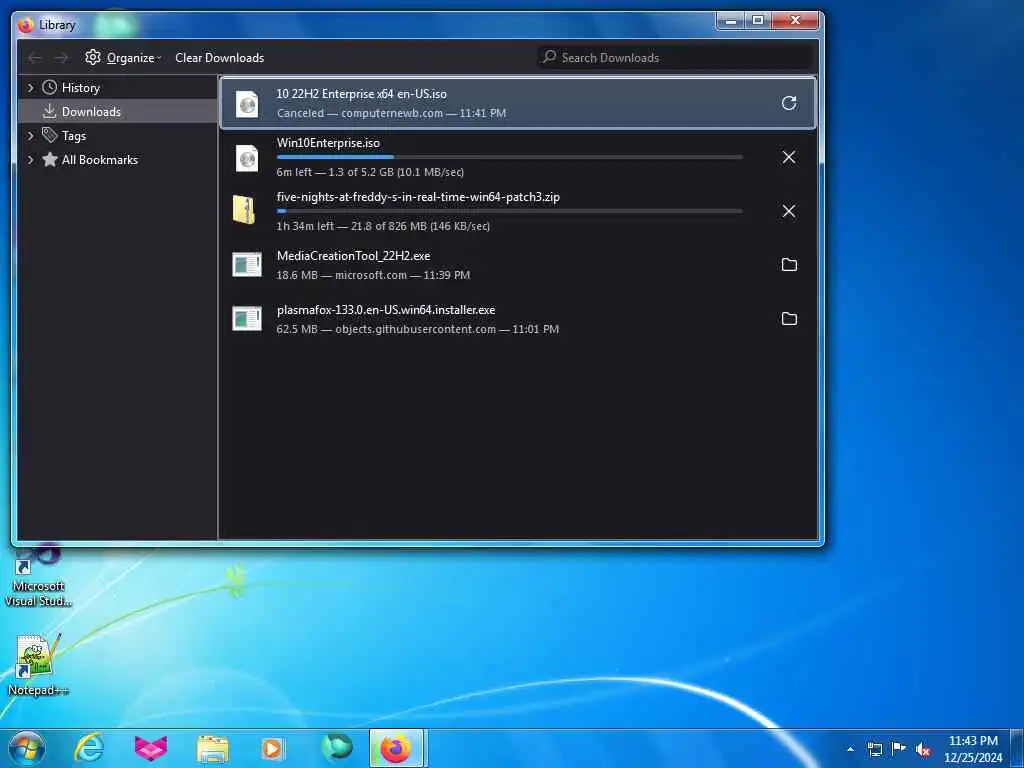This screenshot has height=768, width=1024.
Task: Click the MediaCreationTool_22H2.exe file icon
Action: pyautogui.click(x=247, y=264)
